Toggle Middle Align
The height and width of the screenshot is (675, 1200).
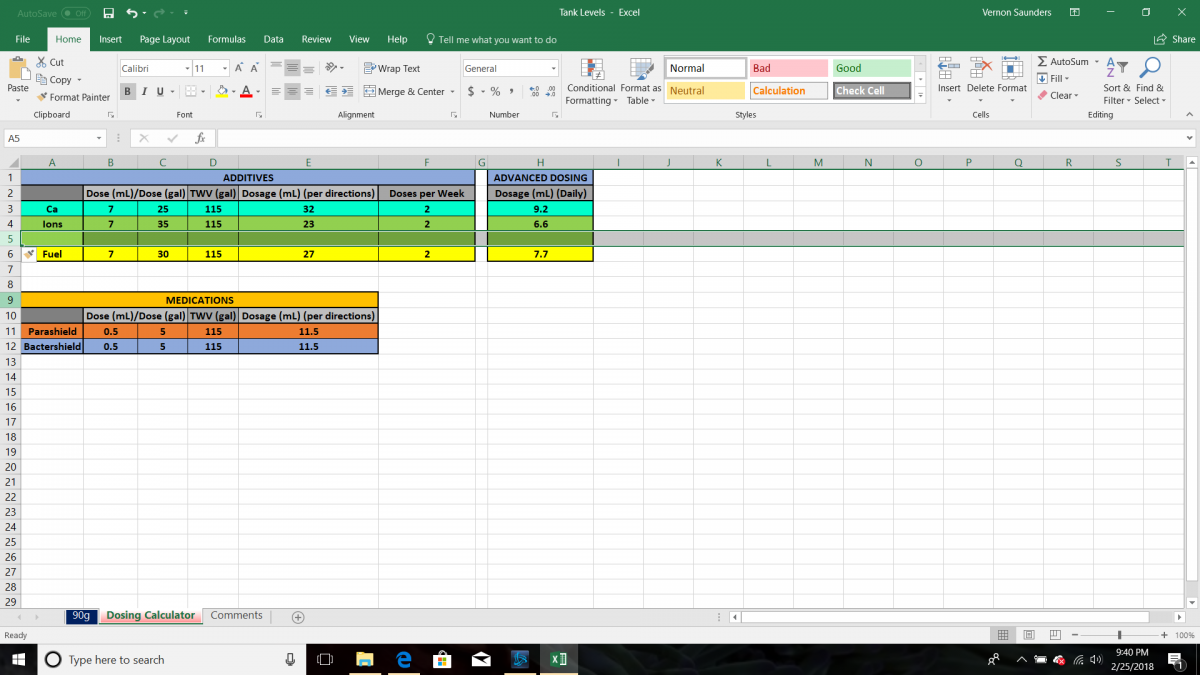291,68
